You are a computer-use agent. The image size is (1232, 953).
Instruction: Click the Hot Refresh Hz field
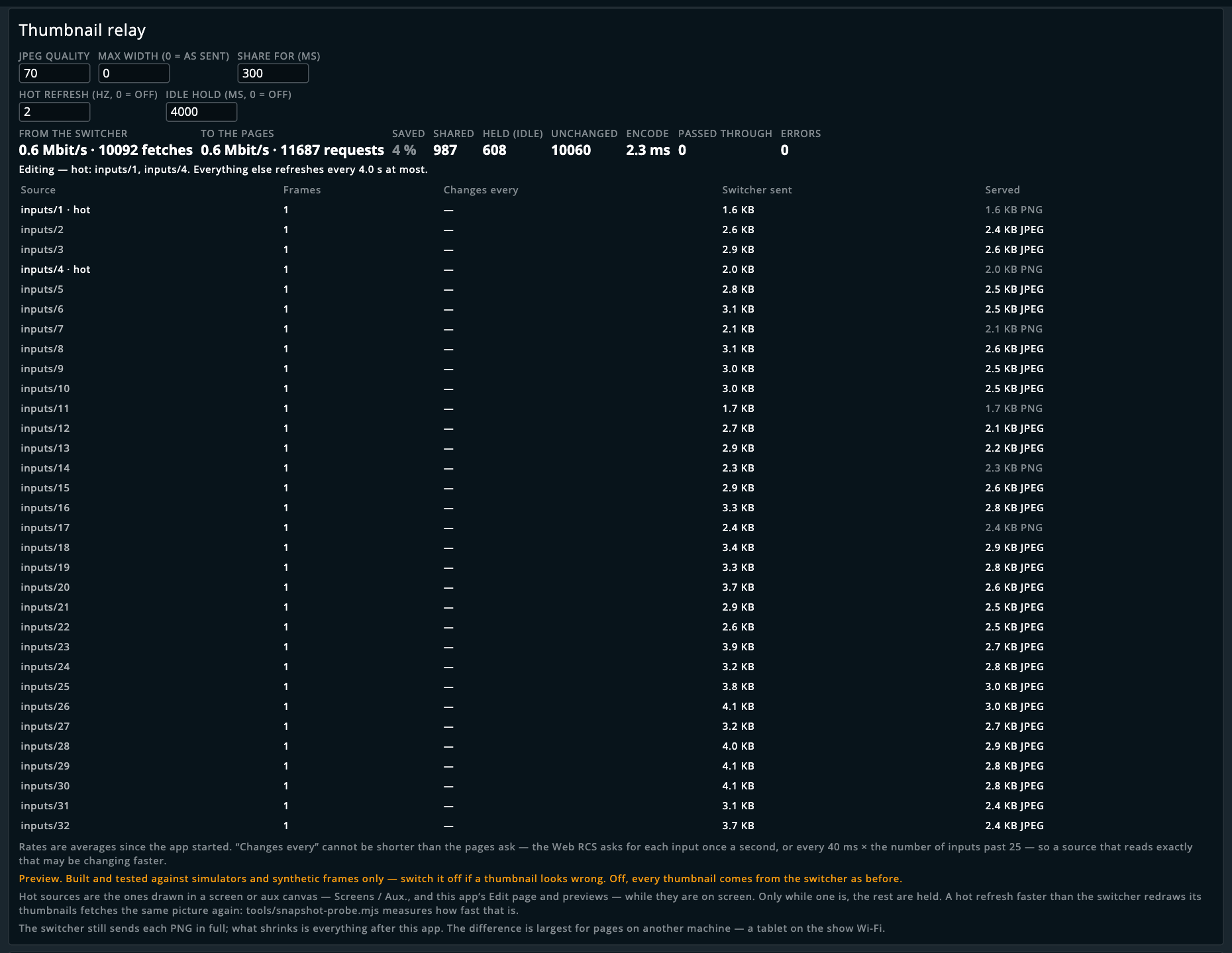coord(54,112)
